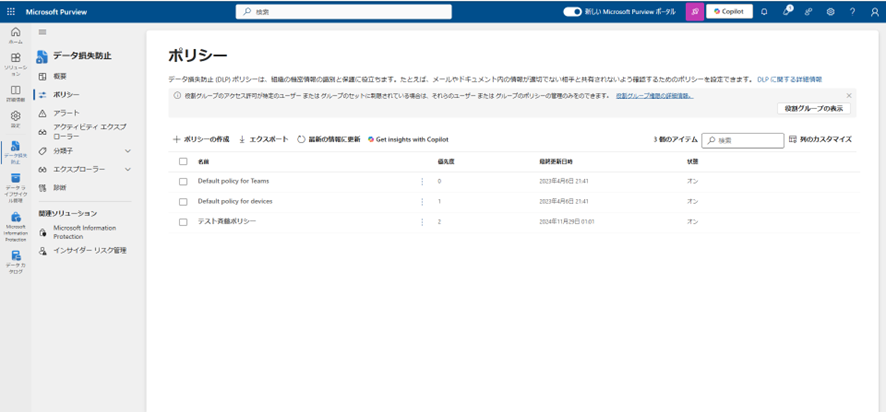Click the help question mark icon
The width and height of the screenshot is (886, 412).
[852, 12]
